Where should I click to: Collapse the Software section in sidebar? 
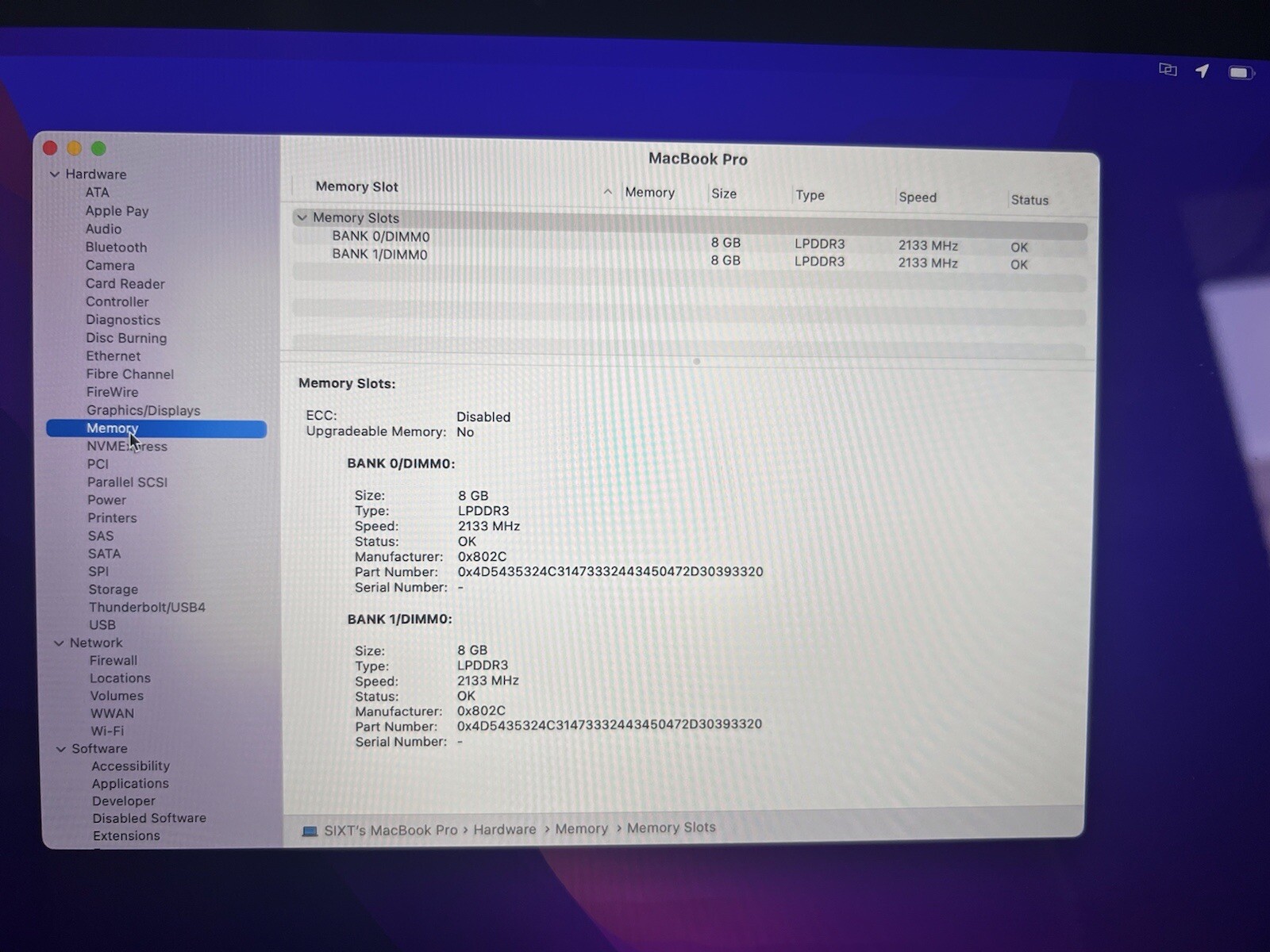point(61,749)
